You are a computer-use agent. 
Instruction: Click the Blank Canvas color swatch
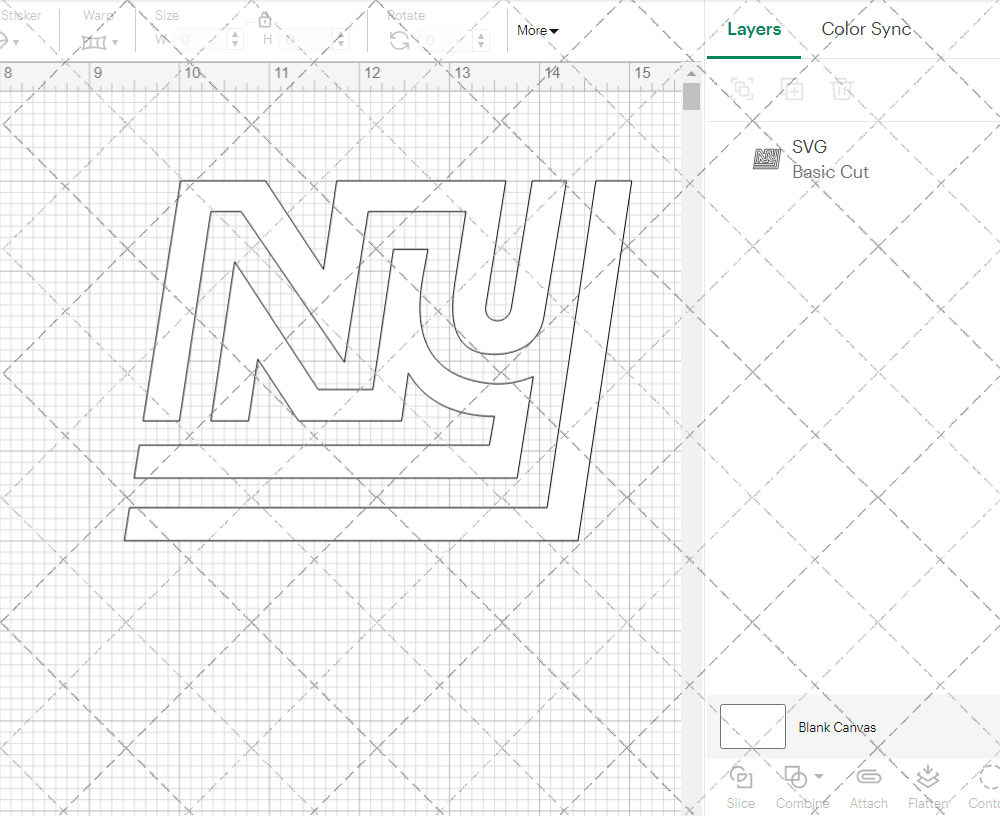click(x=752, y=727)
